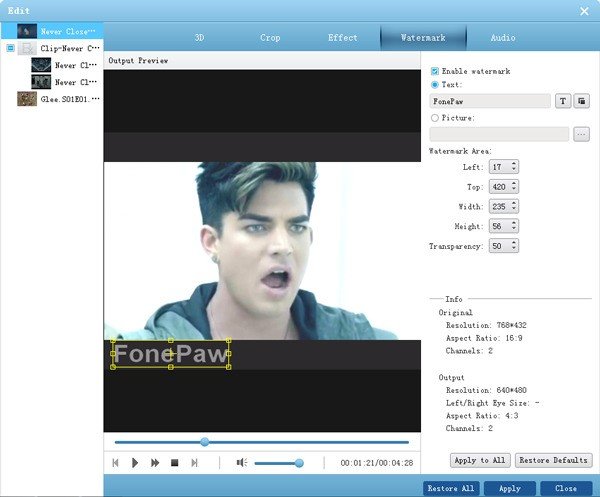Image resolution: width=600 pixels, height=497 pixels.
Task: Increase Left value with up arrow
Action: 514,164
